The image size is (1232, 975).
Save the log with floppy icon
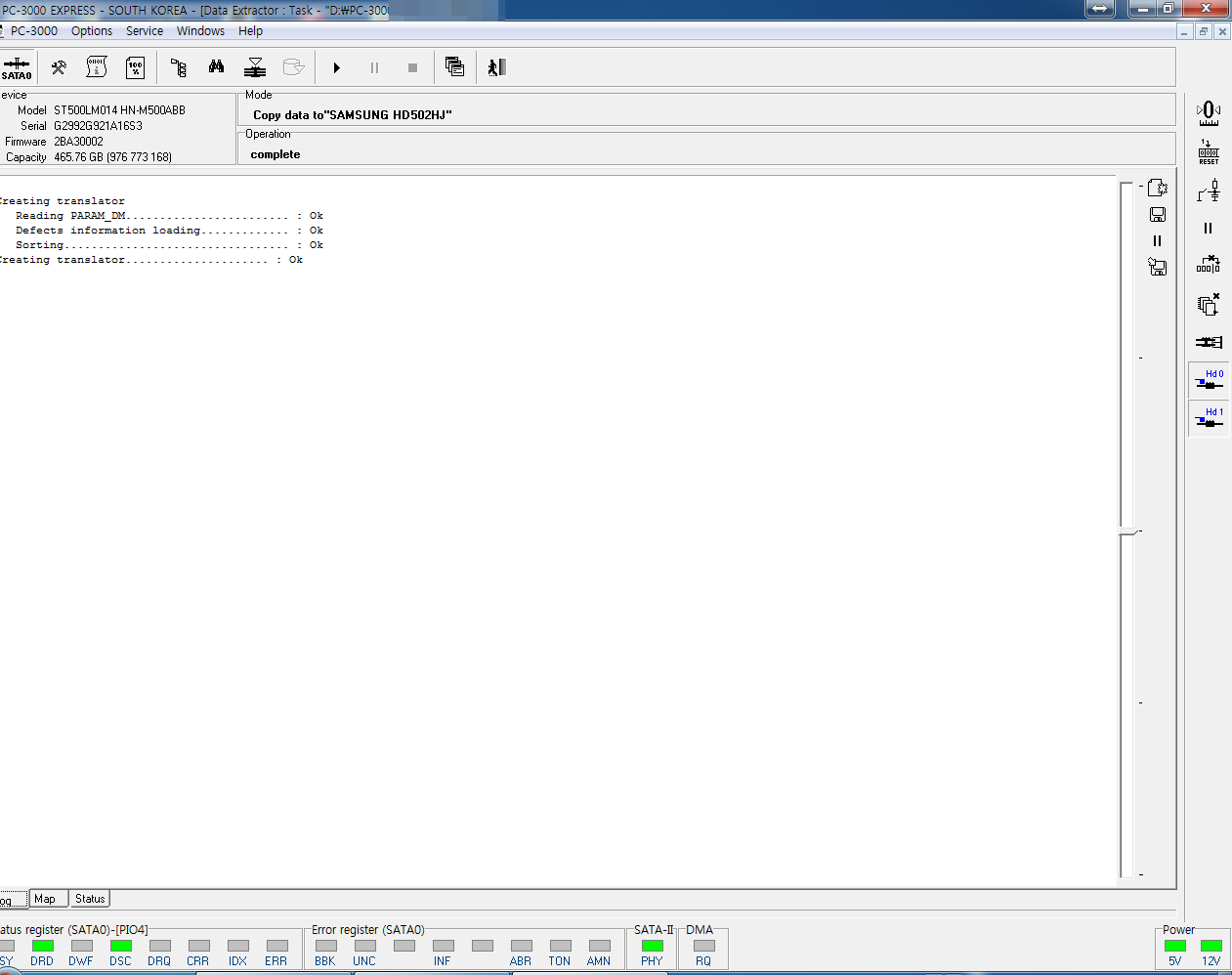1158,214
